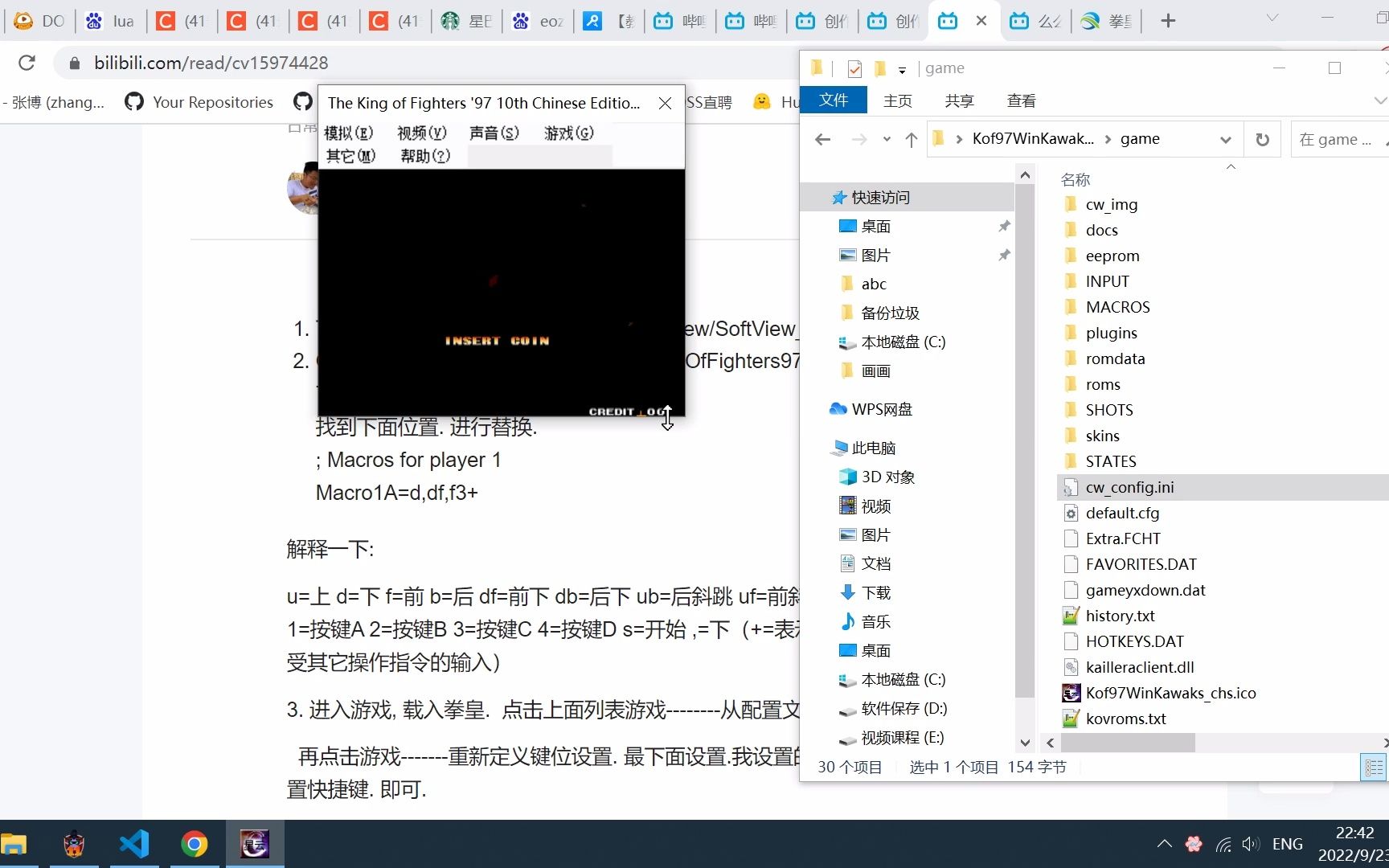This screenshot has height=868, width=1389.
Task: Open 桌面 under quick access
Action: (875, 226)
